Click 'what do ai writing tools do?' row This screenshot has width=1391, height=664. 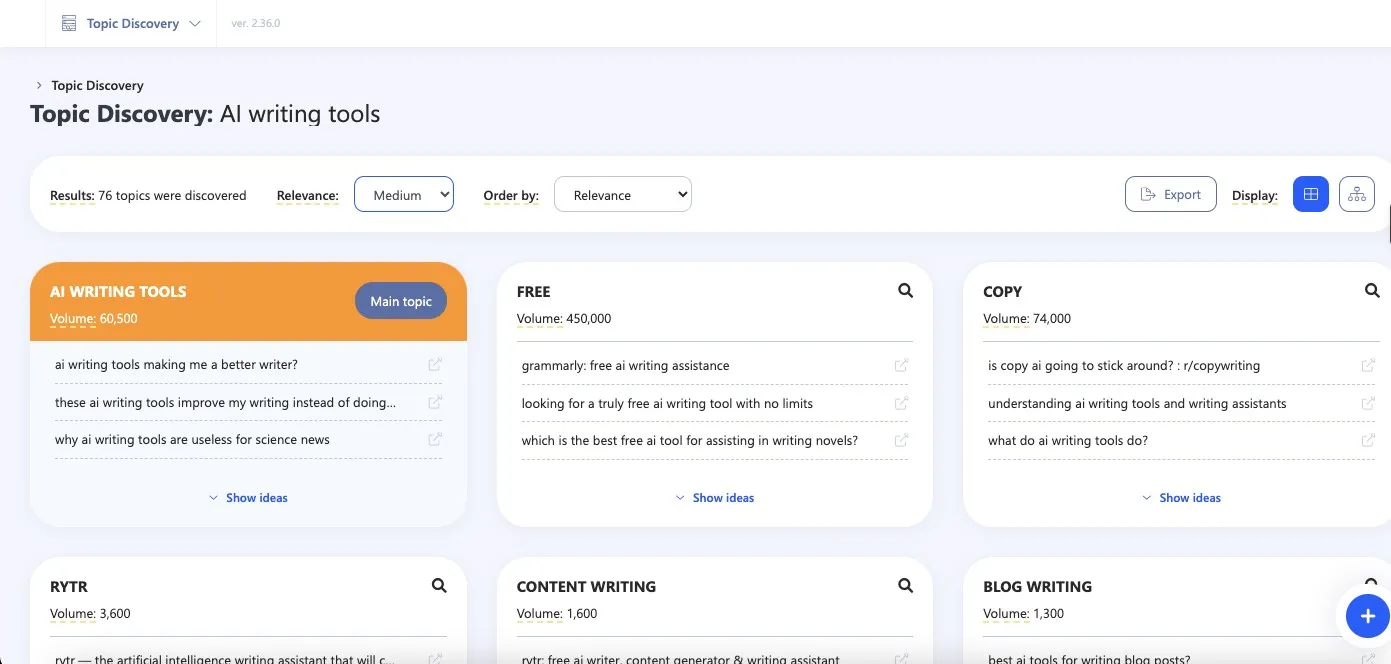click(1181, 441)
